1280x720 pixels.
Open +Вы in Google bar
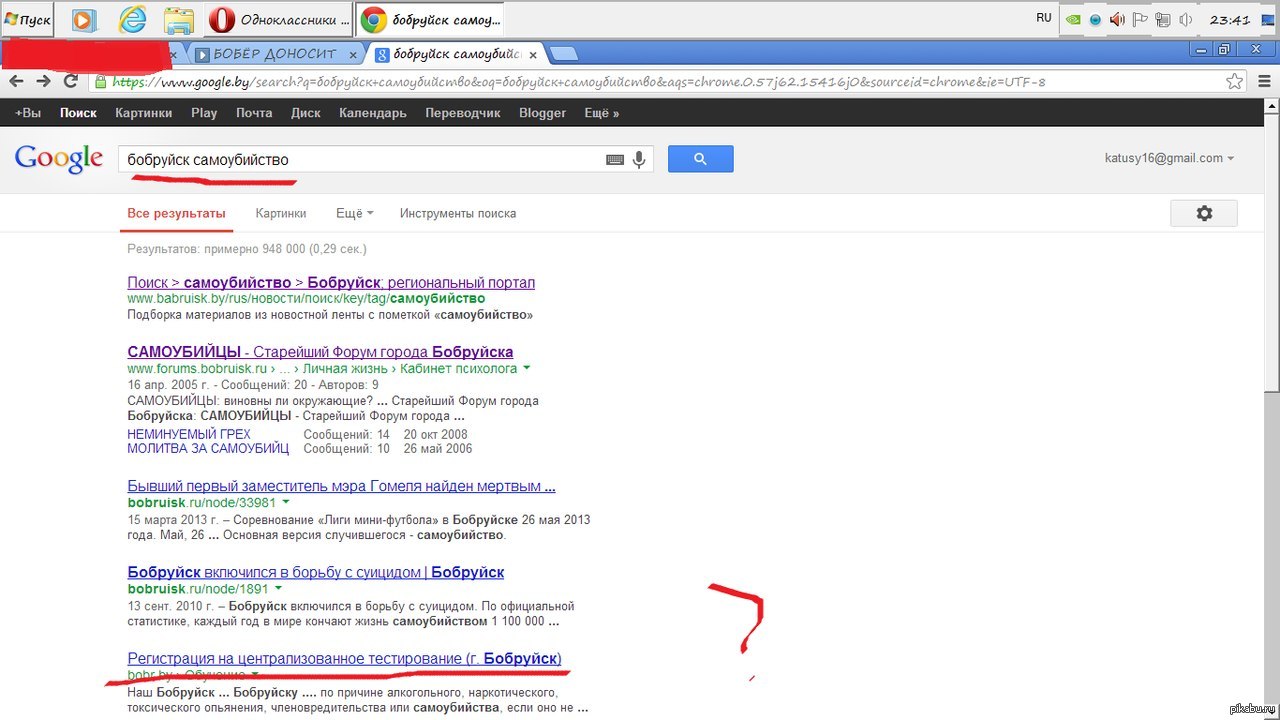28,113
